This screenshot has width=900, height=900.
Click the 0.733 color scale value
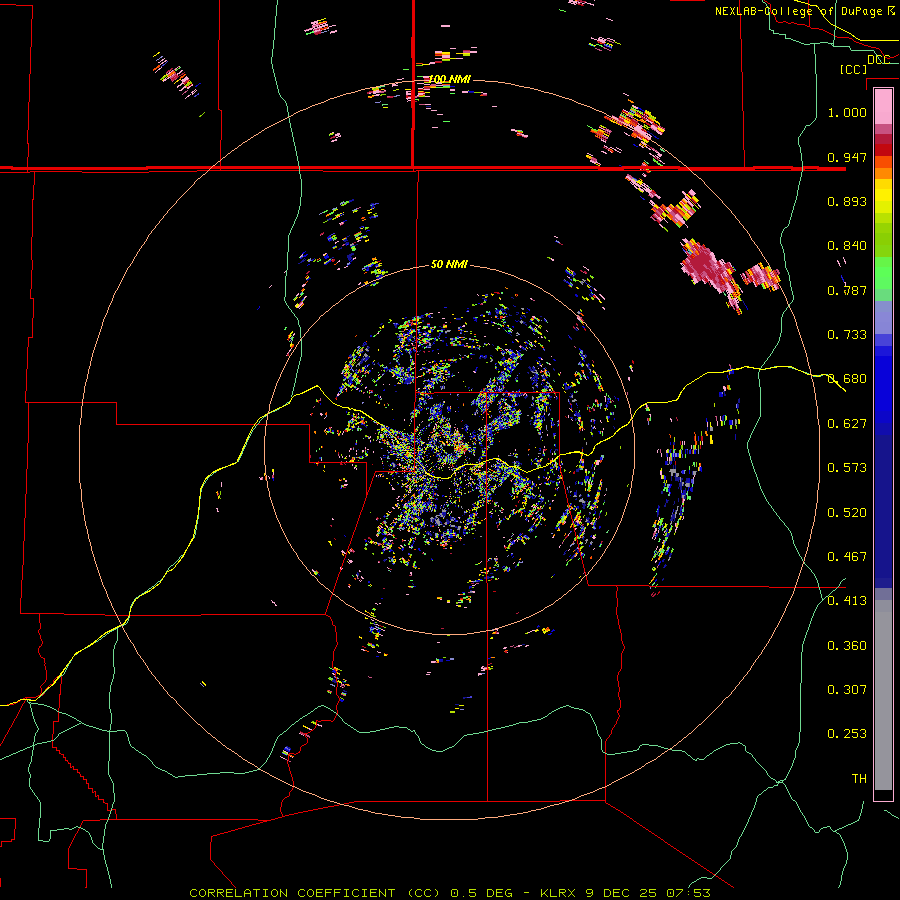pos(847,335)
